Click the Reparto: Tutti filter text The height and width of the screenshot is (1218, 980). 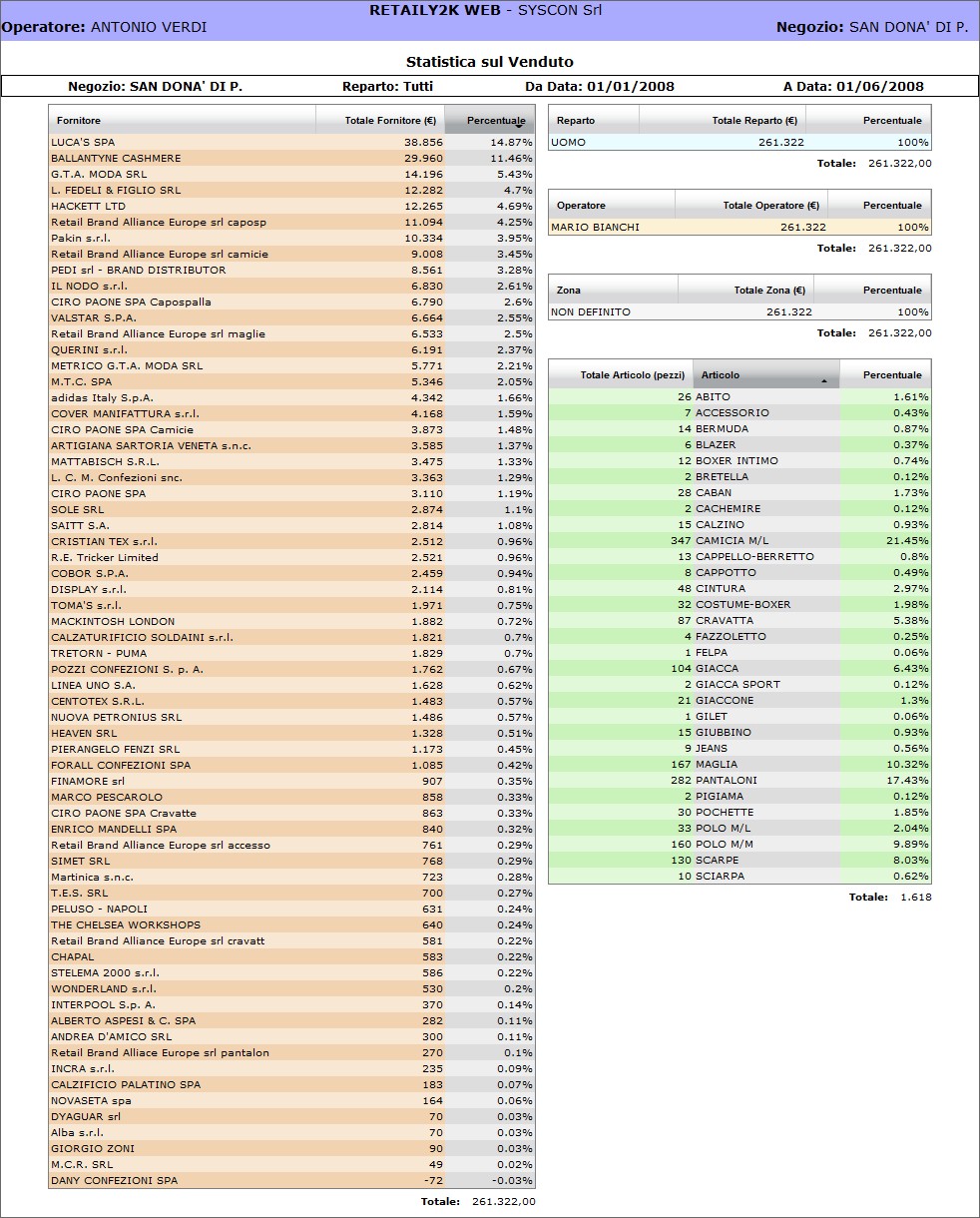(387, 87)
